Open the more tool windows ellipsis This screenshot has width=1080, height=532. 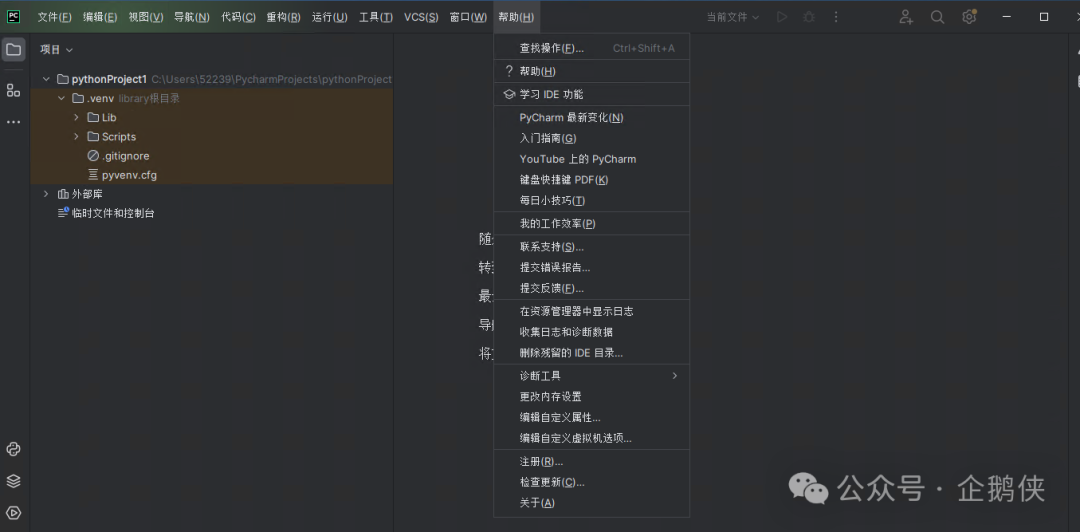pos(14,122)
